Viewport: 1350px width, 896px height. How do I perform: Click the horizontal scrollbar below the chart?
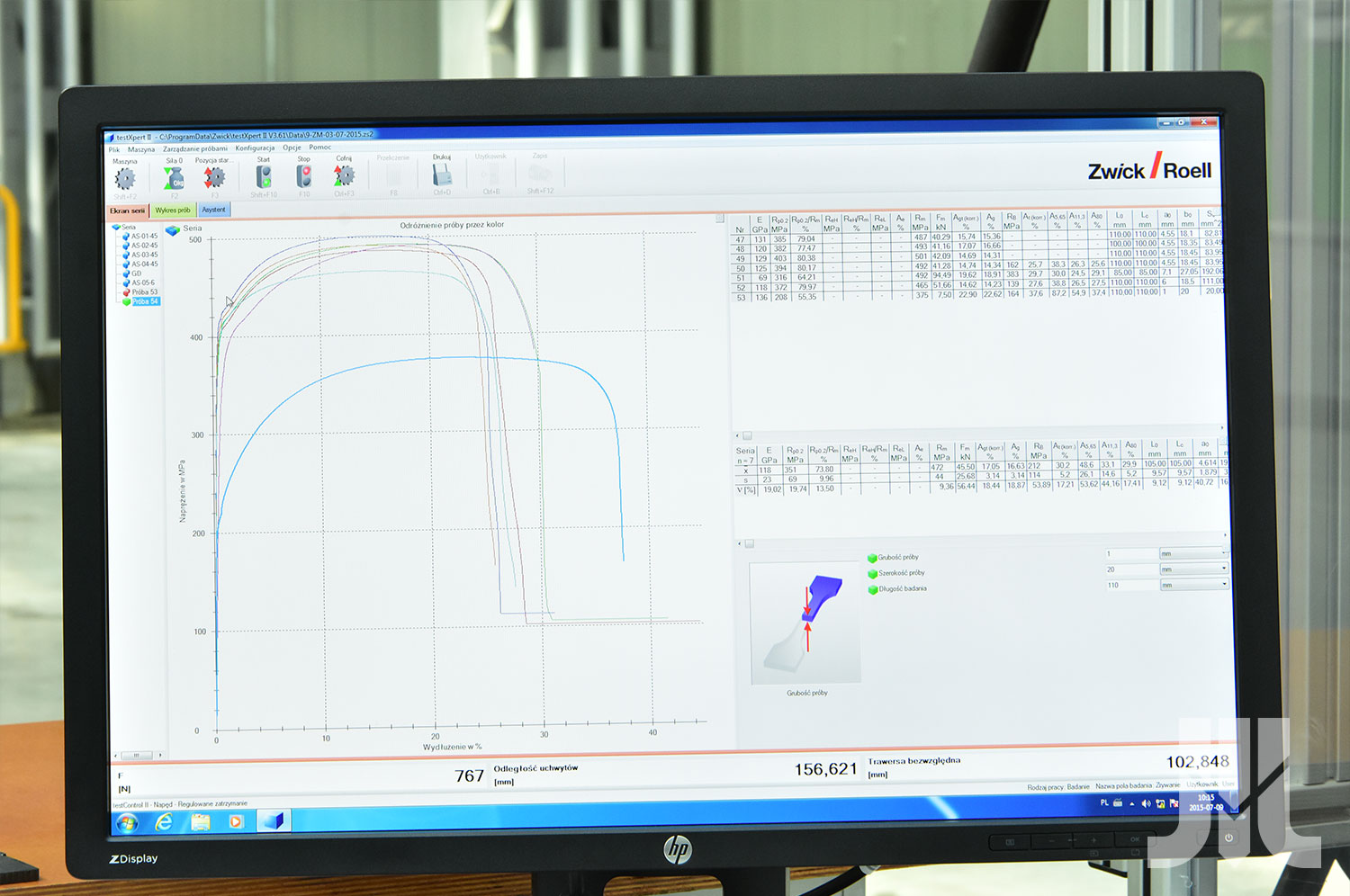137,756
